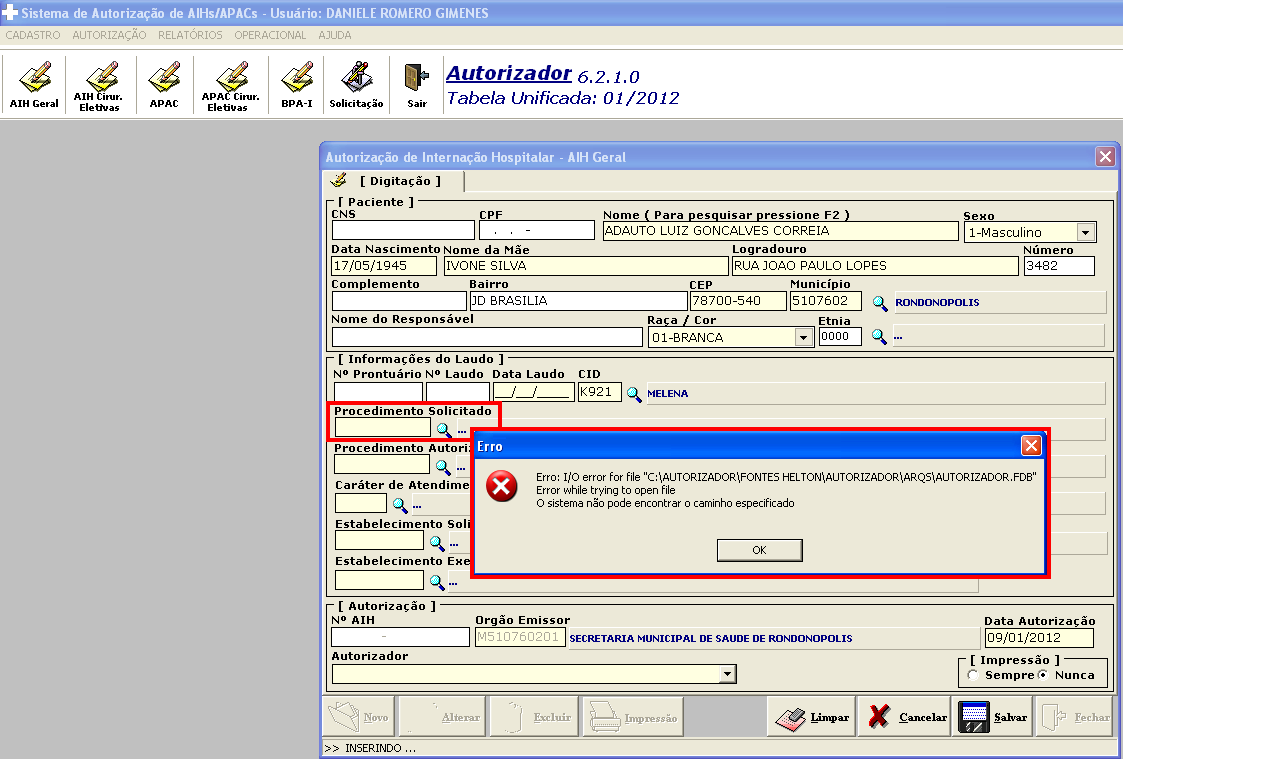The height and width of the screenshot is (759, 1280).
Task: Open the APAC toolbar icon
Action: (x=164, y=85)
